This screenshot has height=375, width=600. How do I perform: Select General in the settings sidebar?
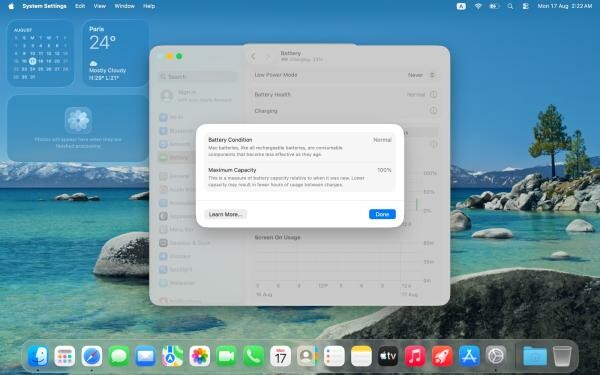click(197, 176)
